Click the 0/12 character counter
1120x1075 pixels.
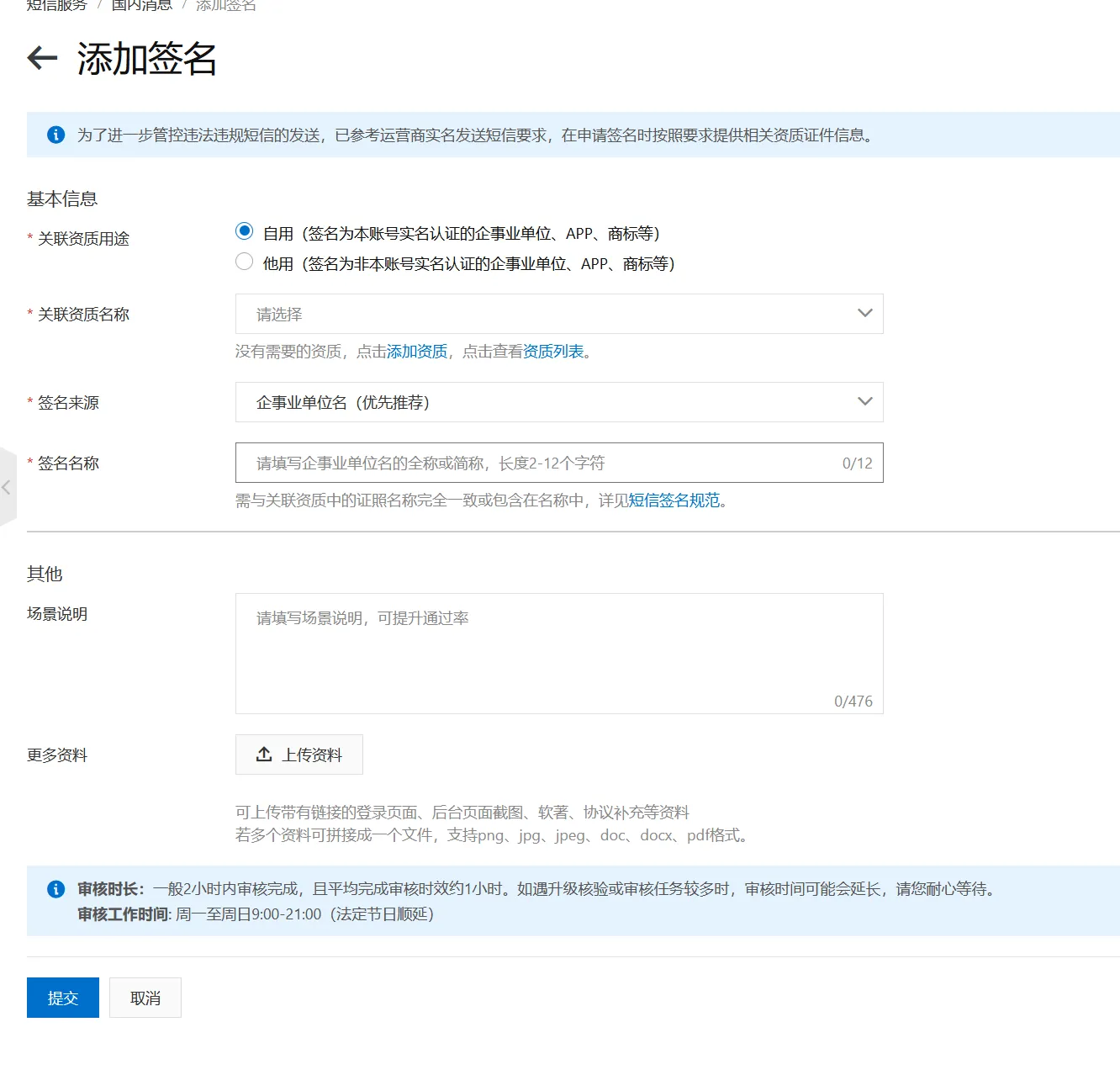[x=858, y=463]
